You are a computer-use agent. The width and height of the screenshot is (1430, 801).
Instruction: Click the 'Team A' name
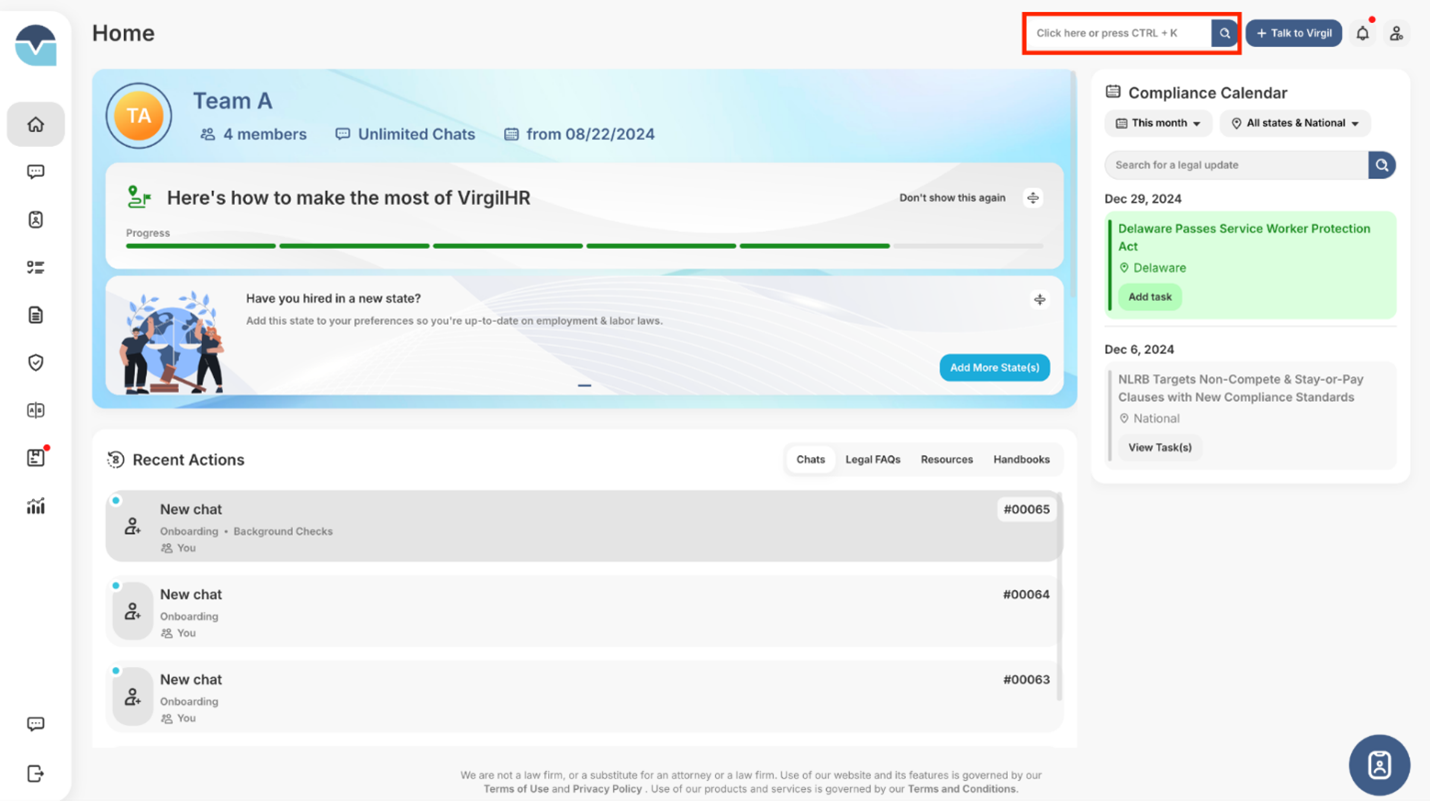(232, 101)
